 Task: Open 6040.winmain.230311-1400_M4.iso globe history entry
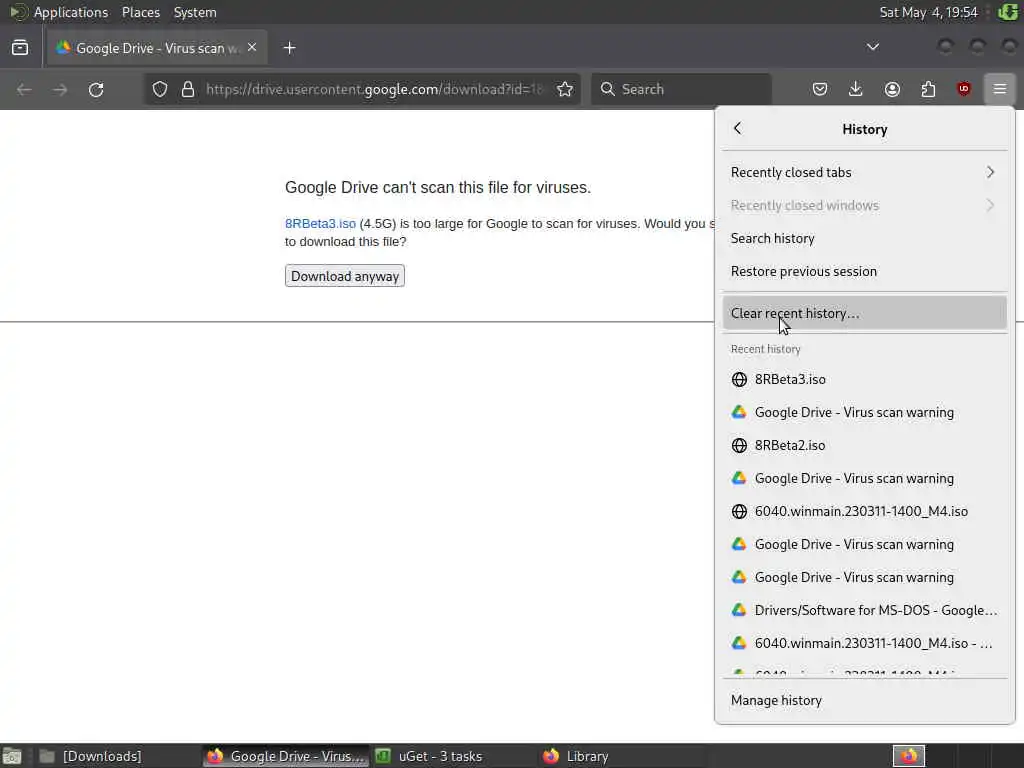[864, 511]
